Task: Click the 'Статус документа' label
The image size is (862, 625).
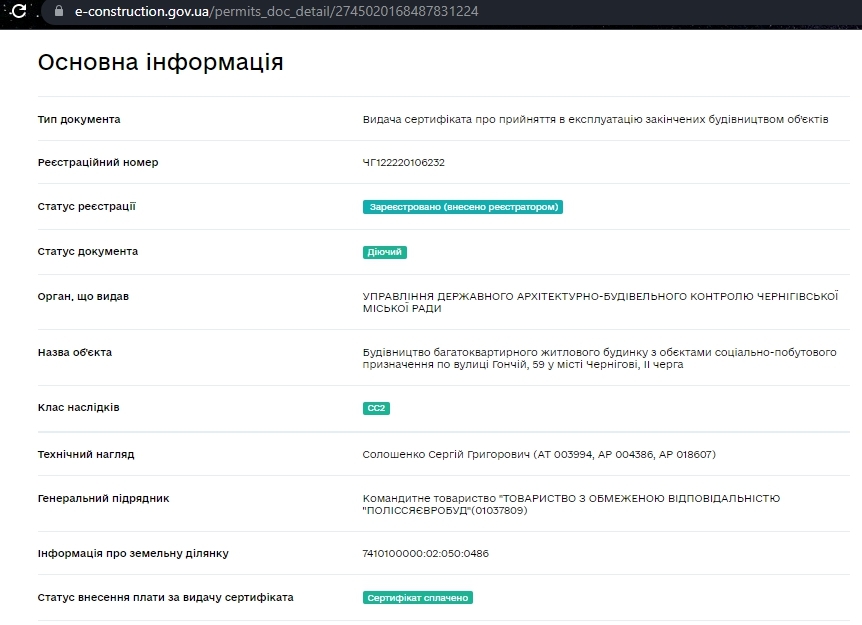Action: click(87, 251)
